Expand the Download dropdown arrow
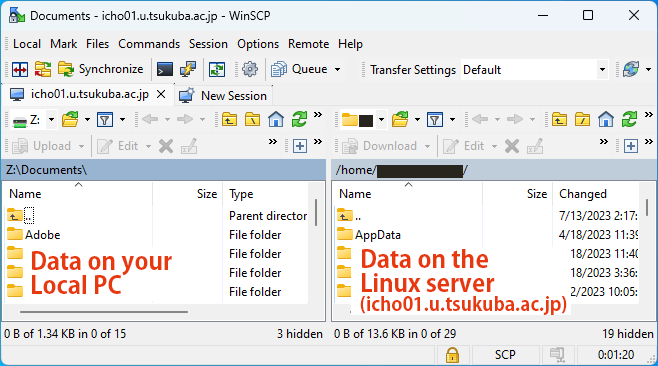Screen dimensions: 658x366 coord(427,146)
